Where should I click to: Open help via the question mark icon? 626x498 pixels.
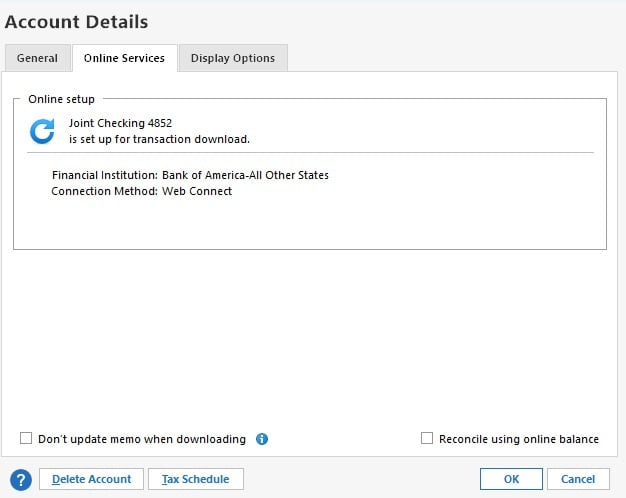pos(20,479)
